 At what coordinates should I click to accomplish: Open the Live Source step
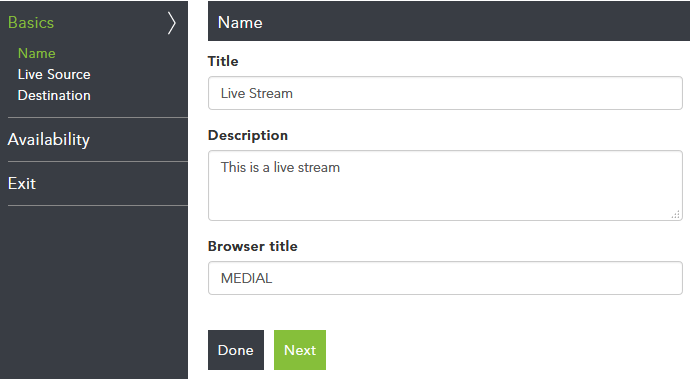click(x=54, y=74)
